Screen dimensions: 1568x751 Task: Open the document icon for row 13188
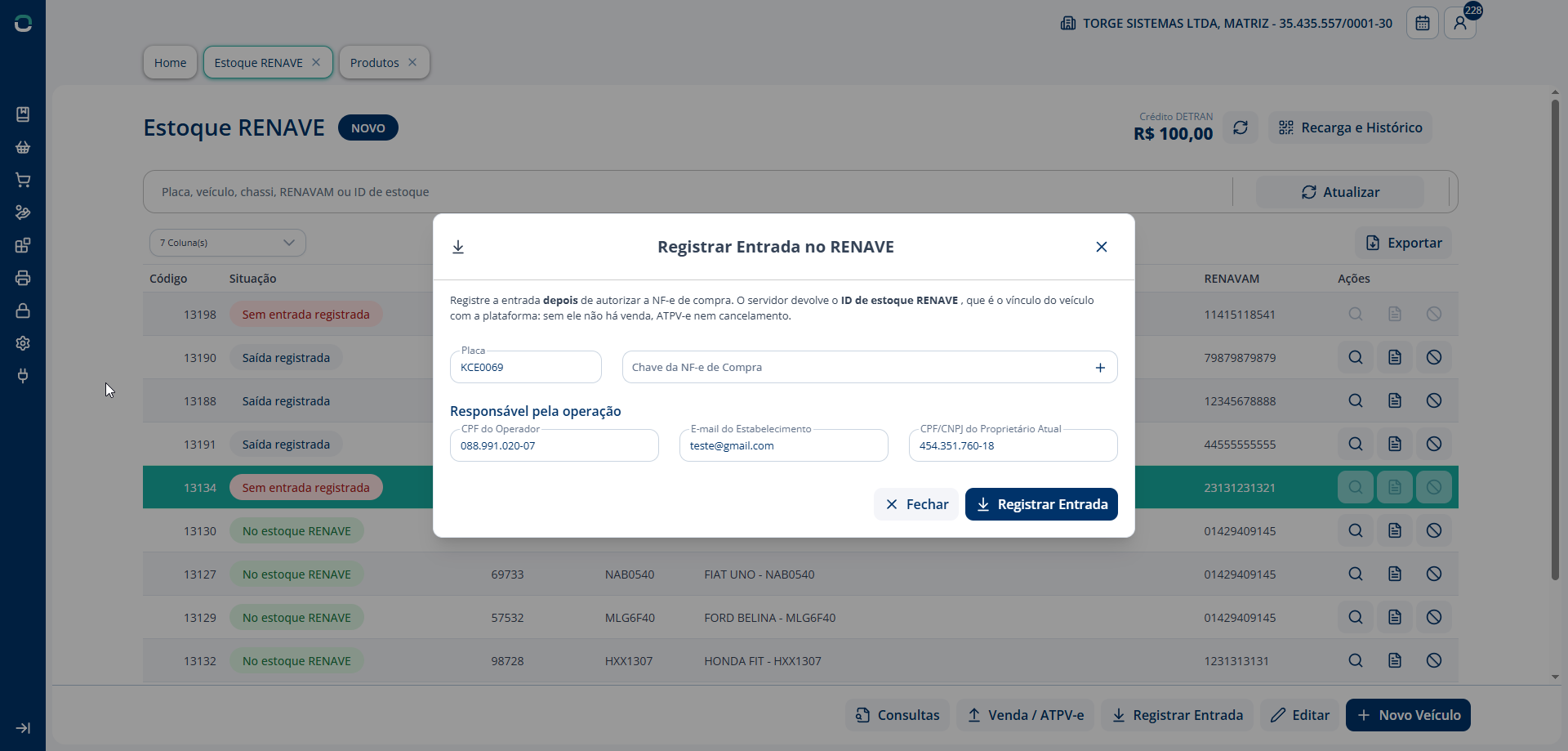[1395, 400]
